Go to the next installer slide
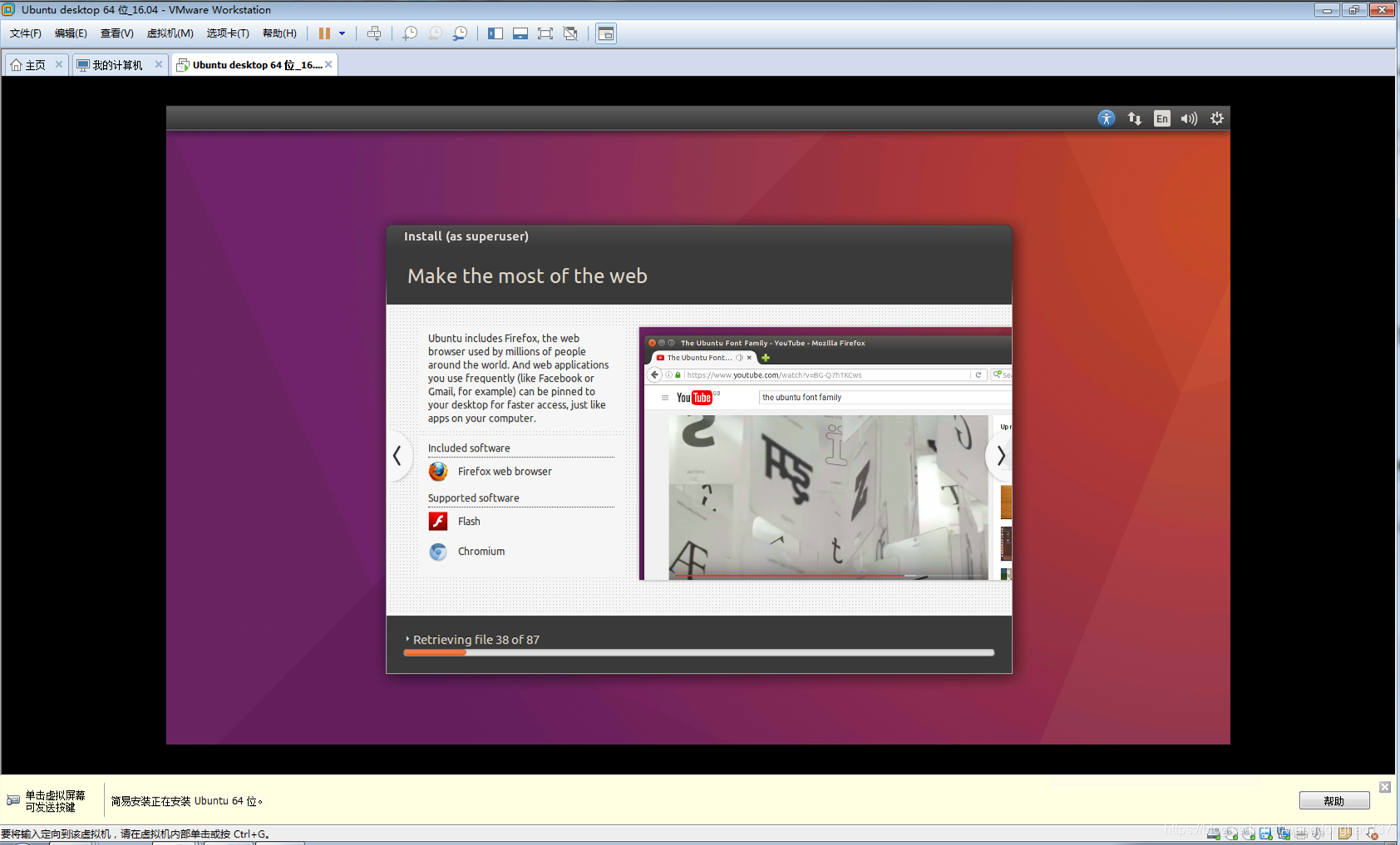The image size is (1400, 845). pos(1000,456)
